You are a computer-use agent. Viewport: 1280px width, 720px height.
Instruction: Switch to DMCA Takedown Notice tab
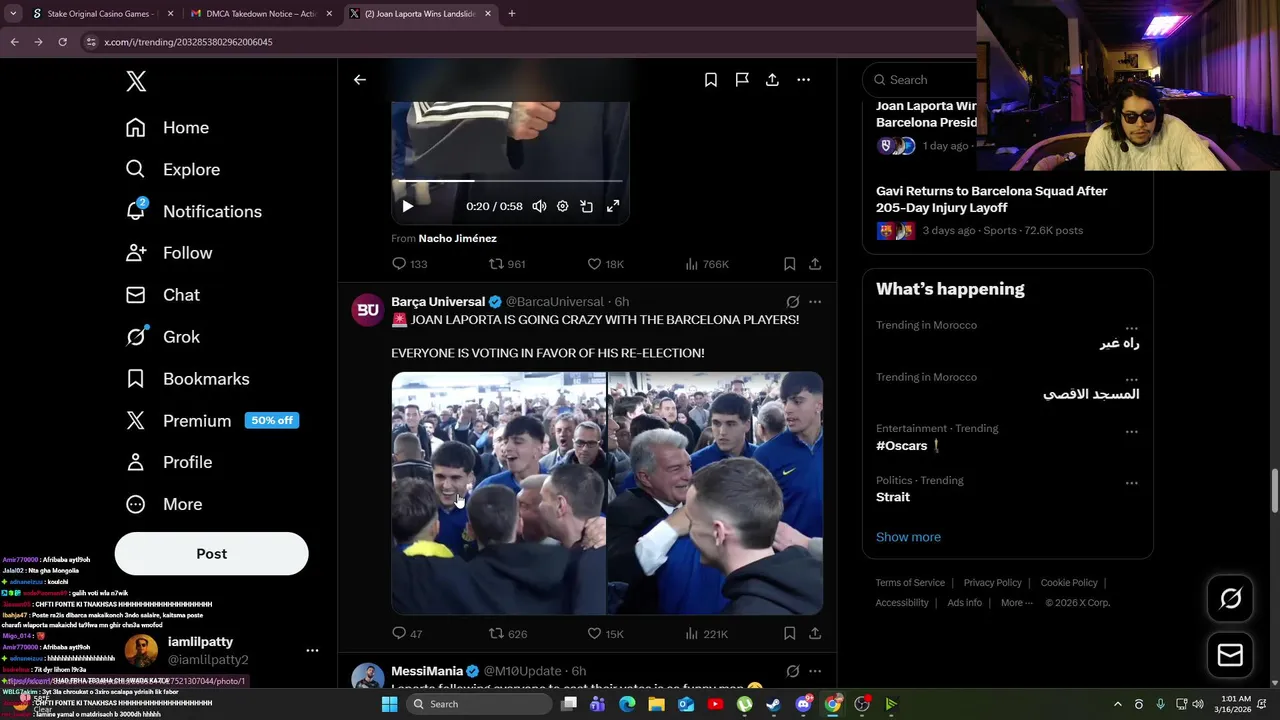(x=260, y=14)
